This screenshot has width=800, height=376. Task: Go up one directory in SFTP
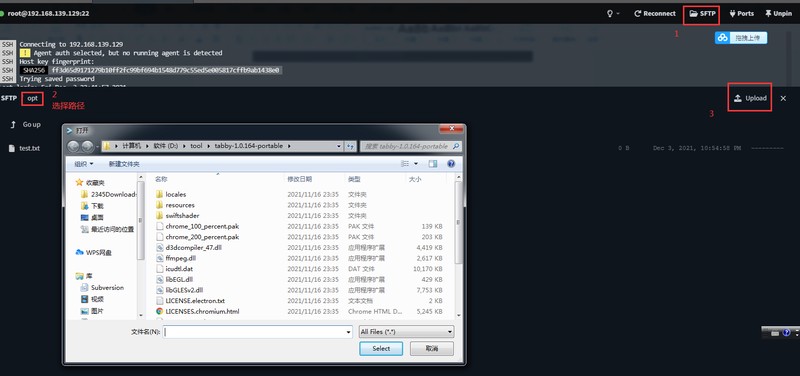(26, 124)
